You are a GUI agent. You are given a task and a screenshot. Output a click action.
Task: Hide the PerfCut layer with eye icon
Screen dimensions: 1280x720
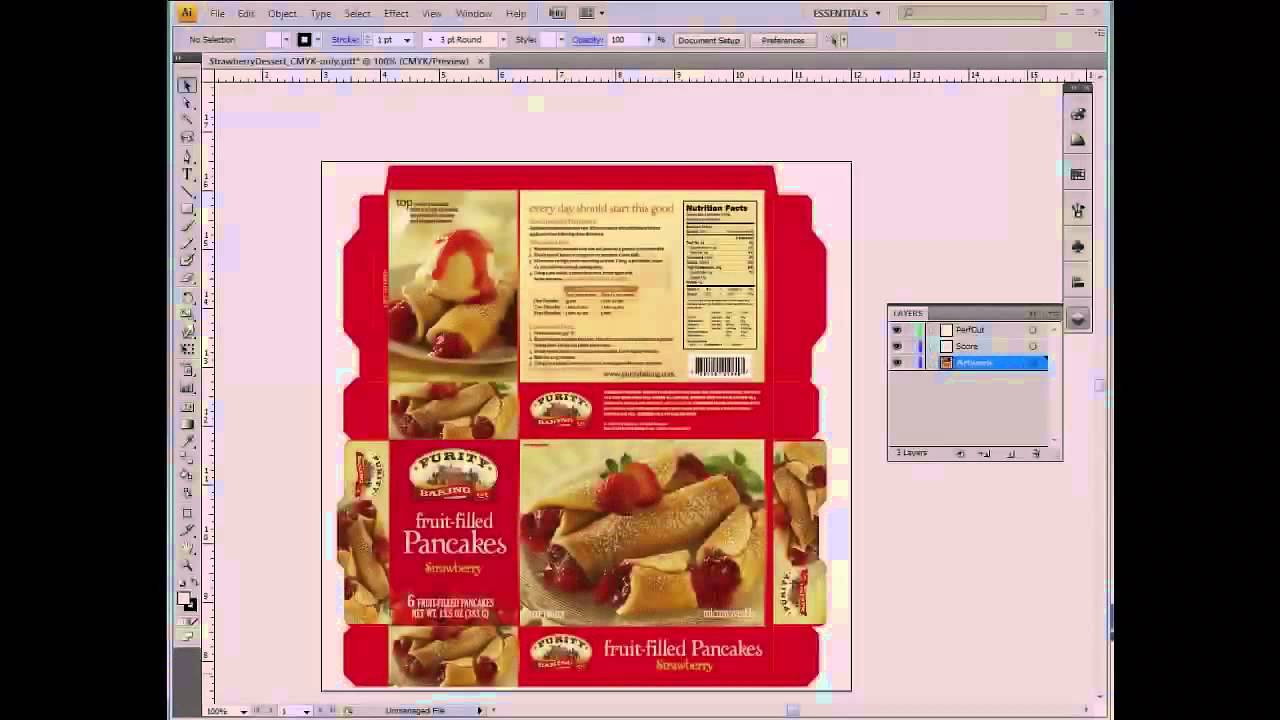(x=896, y=330)
